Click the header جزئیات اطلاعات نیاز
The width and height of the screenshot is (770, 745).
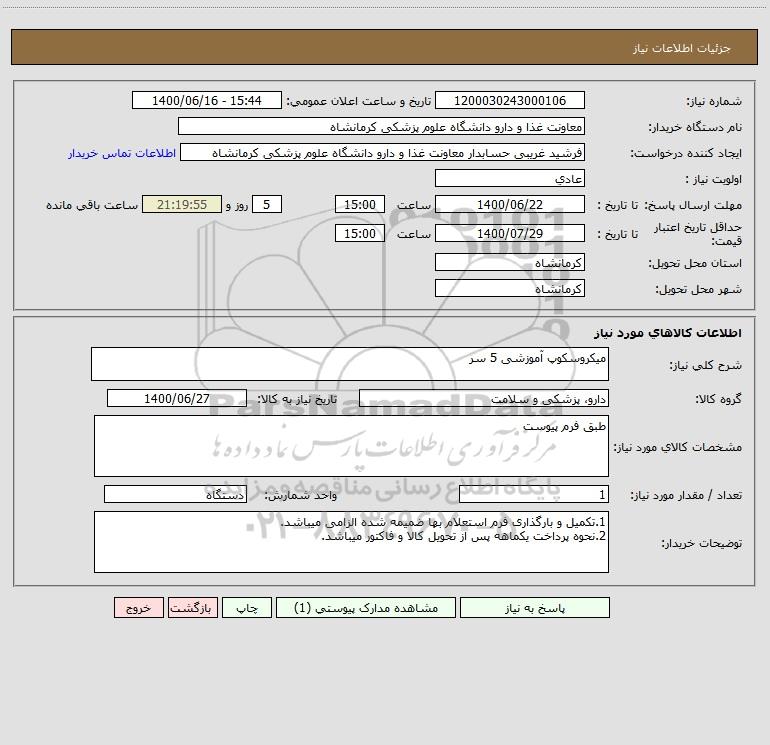pyautogui.click(x=682, y=48)
